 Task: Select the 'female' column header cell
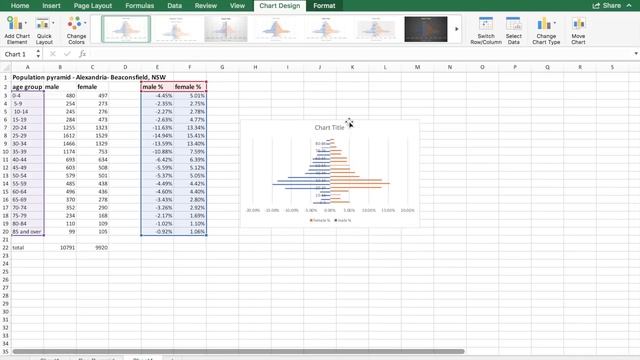click(x=92, y=87)
